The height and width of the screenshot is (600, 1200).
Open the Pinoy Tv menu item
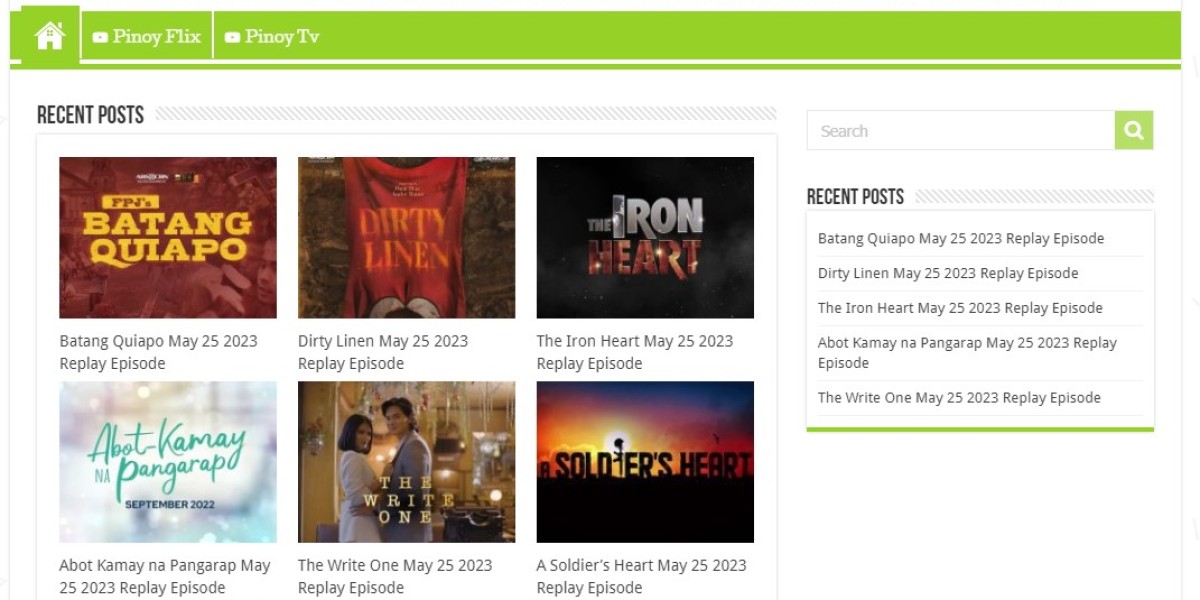272,37
